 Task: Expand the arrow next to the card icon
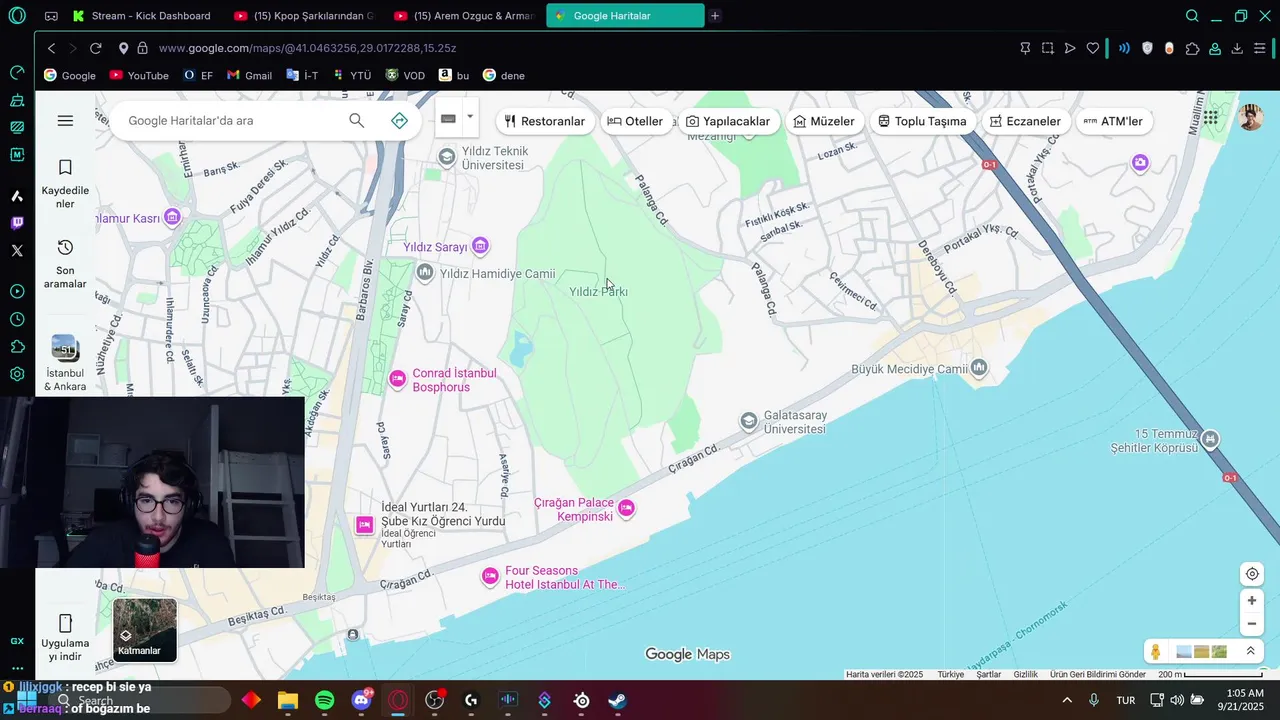coord(469,117)
